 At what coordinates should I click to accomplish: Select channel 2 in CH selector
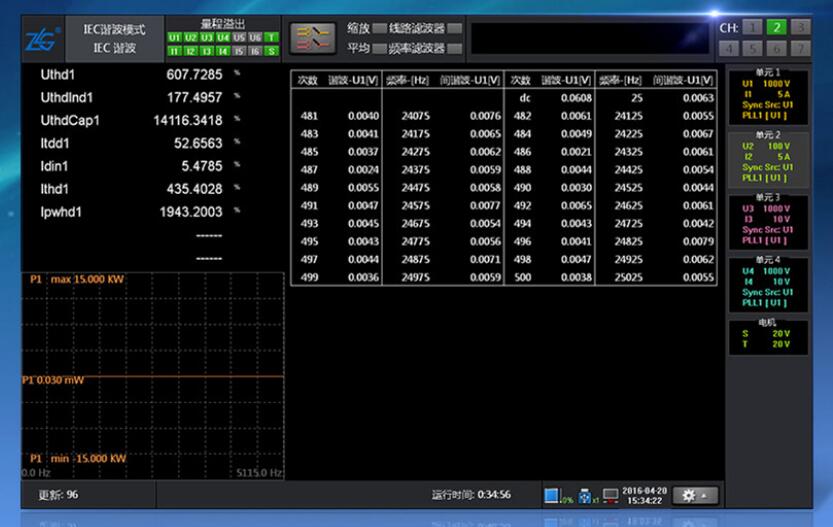pos(776,27)
